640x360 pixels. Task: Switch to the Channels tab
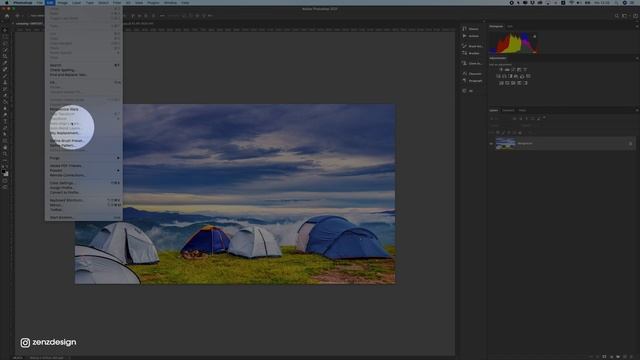[508, 110]
